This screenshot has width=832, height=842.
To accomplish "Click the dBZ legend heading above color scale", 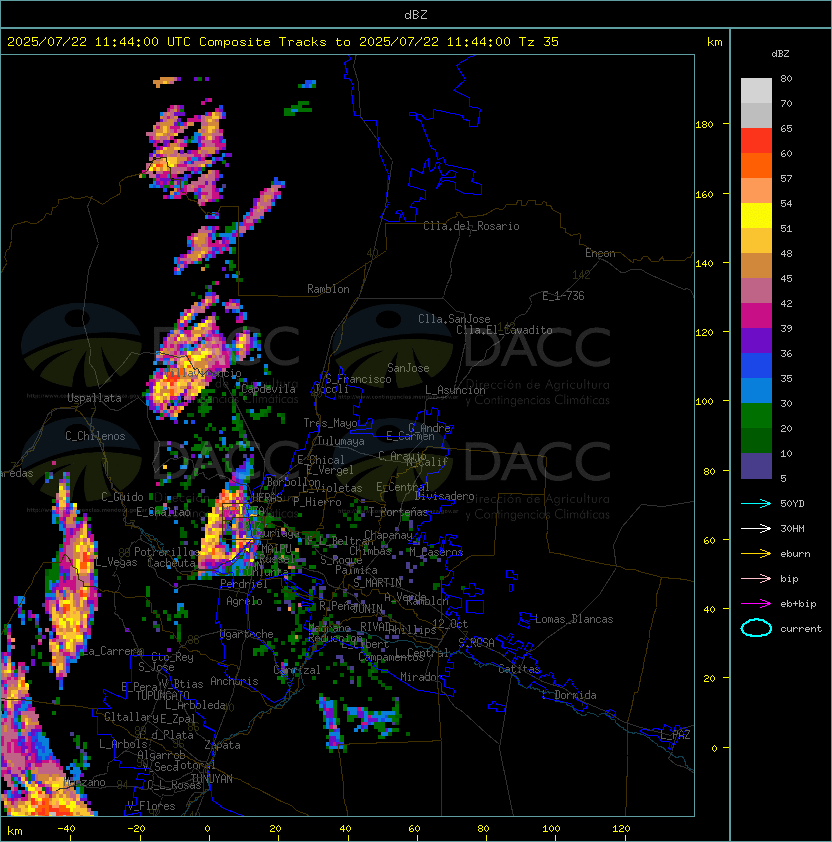I will point(780,54).
